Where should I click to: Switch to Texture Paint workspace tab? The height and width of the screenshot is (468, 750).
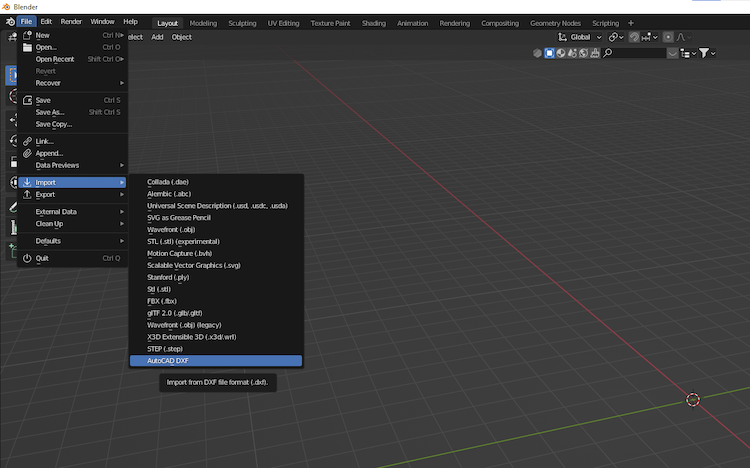click(x=330, y=23)
